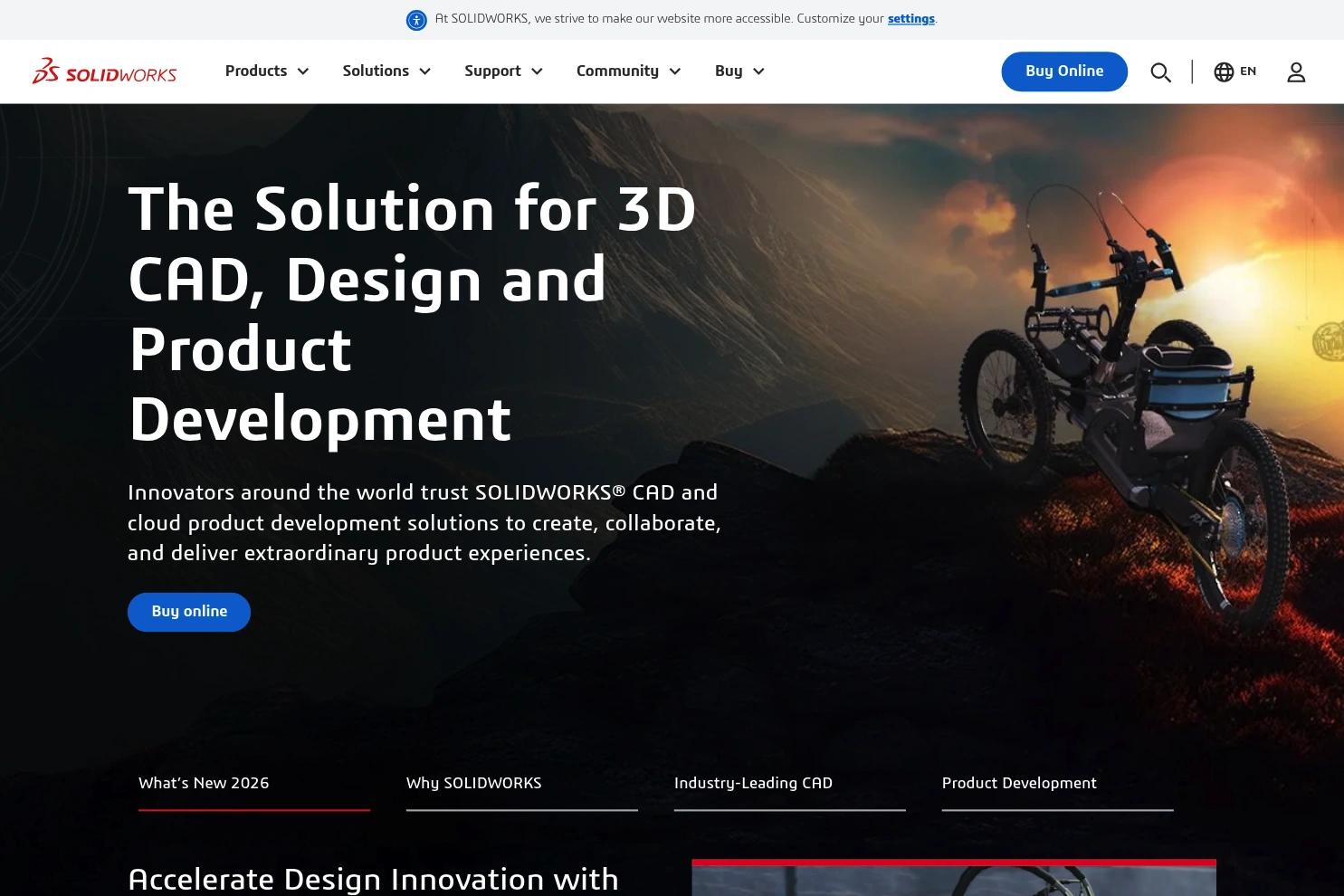Click the thumbnail image below Product Development tab
This screenshot has width=1344, height=896.
pos(954,878)
